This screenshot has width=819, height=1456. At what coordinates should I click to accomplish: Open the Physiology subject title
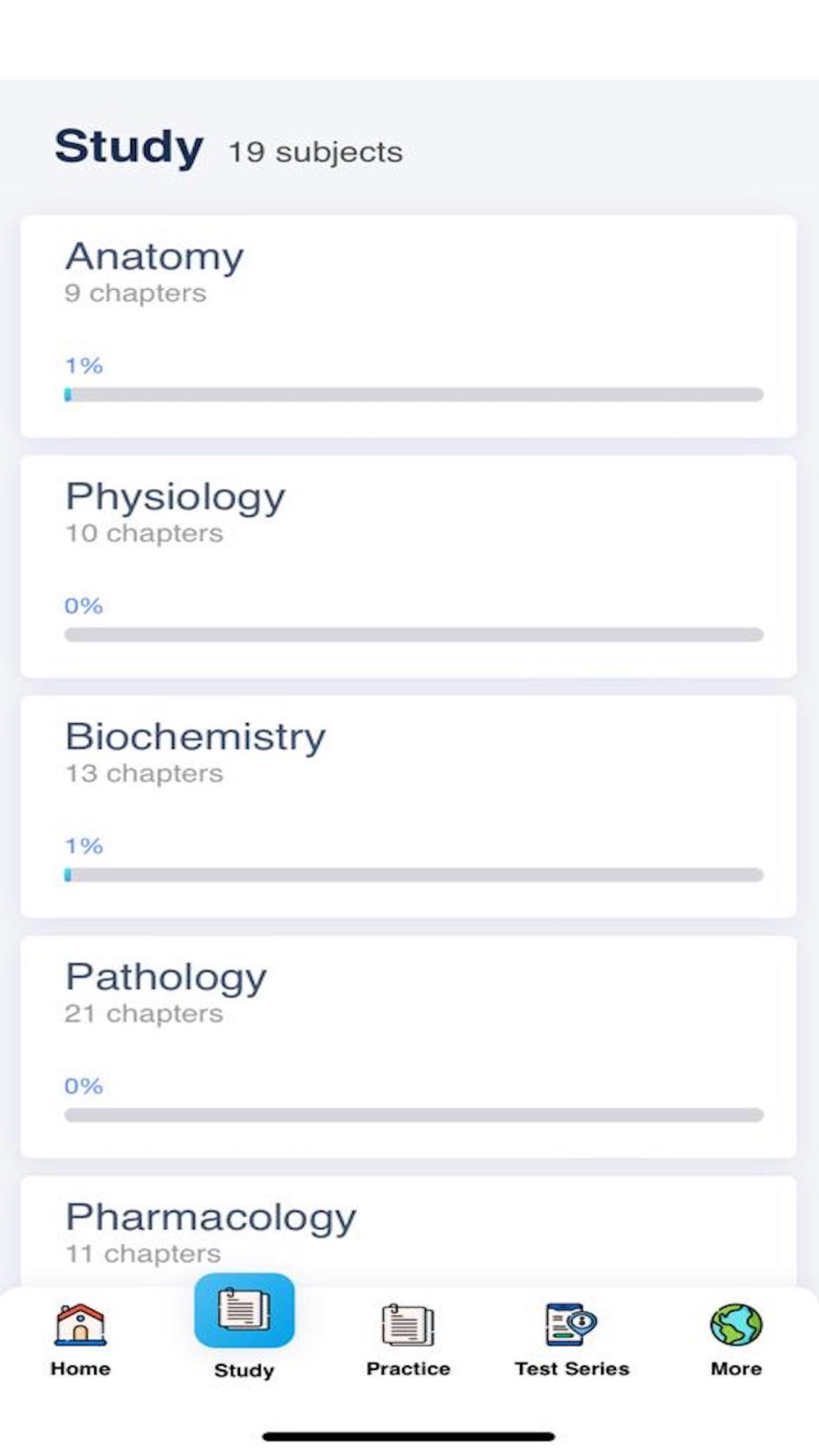pyautogui.click(x=175, y=497)
